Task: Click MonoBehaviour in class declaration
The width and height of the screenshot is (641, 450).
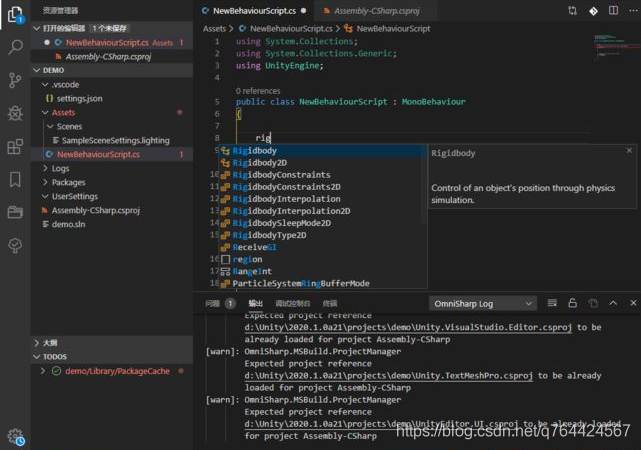Action: click(x=433, y=102)
